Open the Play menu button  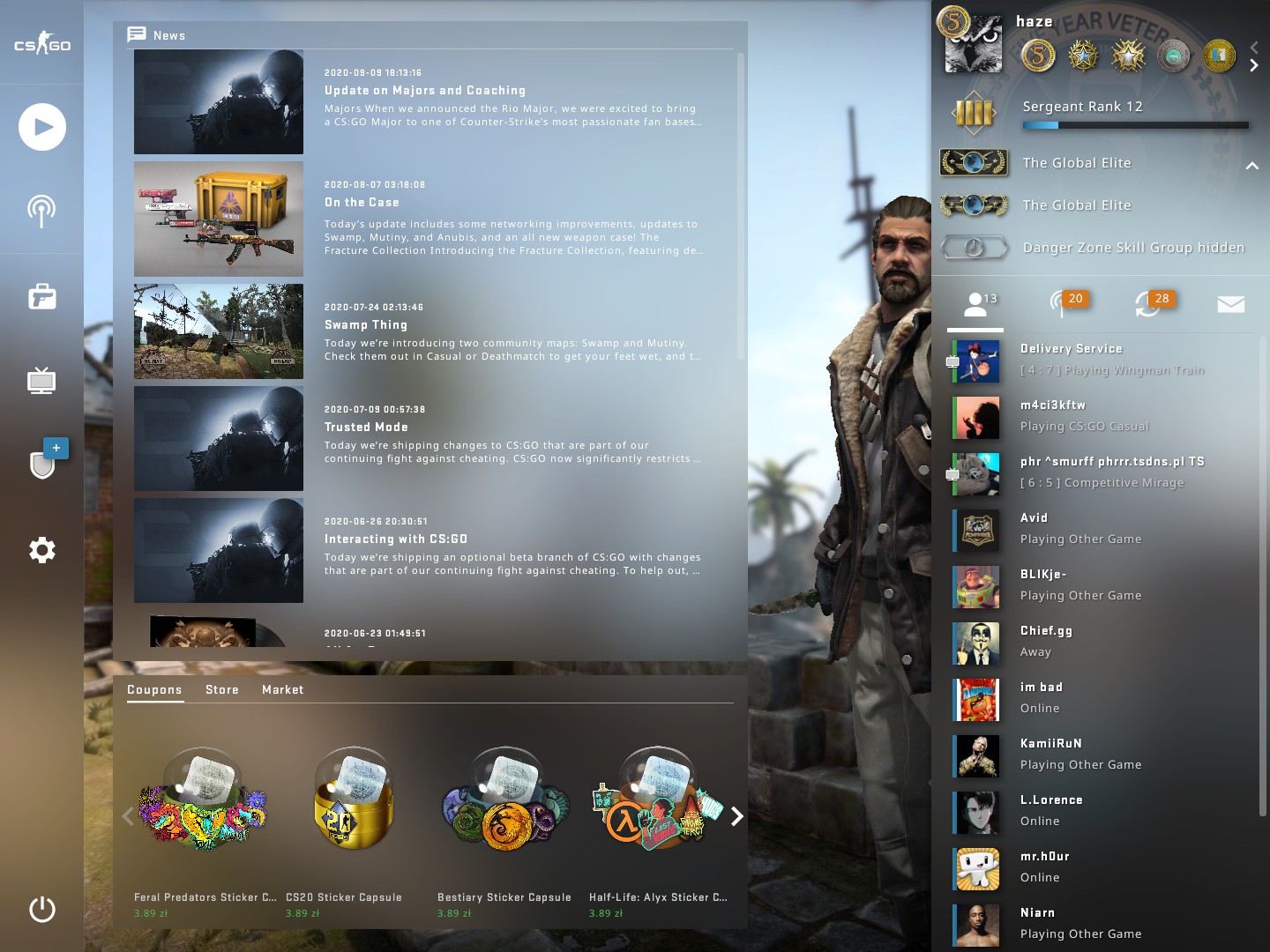click(x=42, y=127)
